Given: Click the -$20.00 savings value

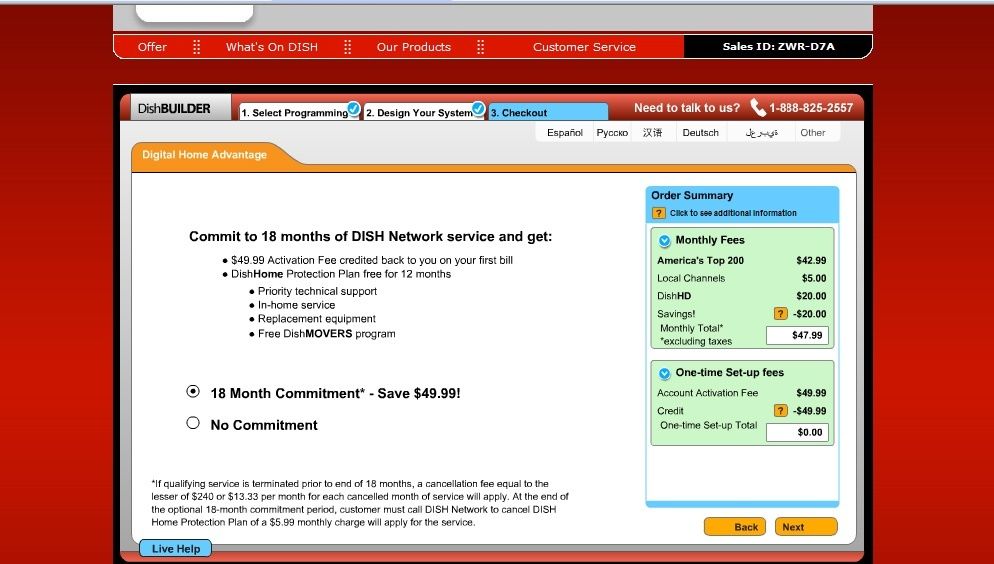Looking at the screenshot, I should pos(810,314).
